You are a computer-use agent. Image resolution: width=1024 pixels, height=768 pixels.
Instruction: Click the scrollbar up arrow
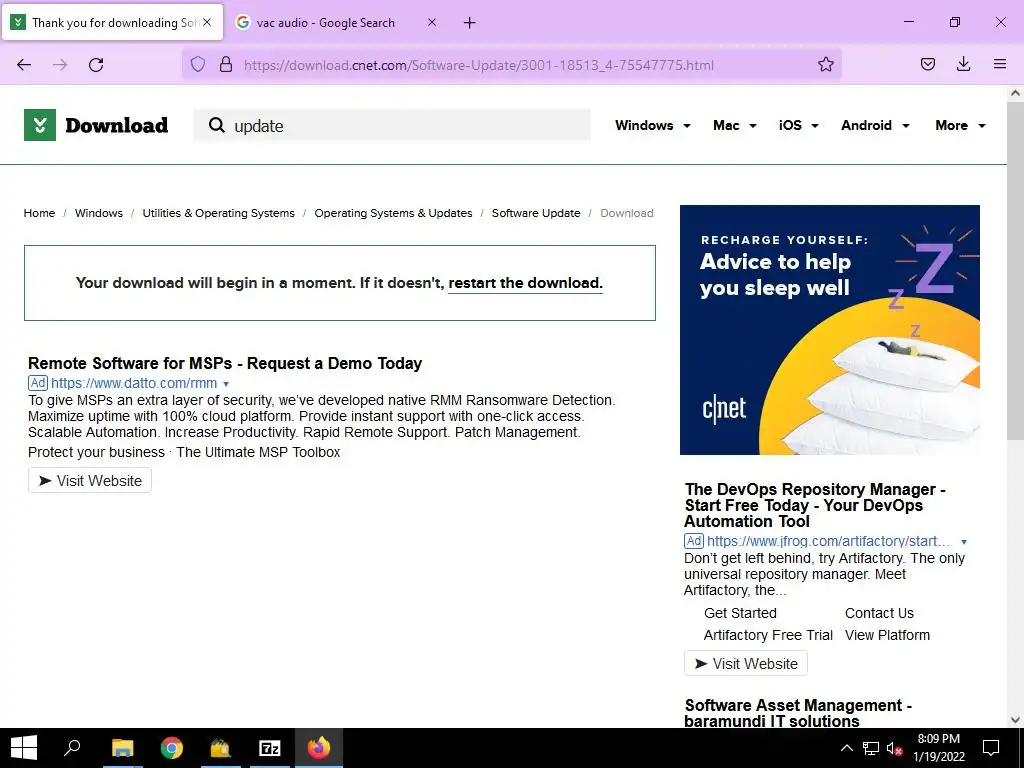point(1015,93)
